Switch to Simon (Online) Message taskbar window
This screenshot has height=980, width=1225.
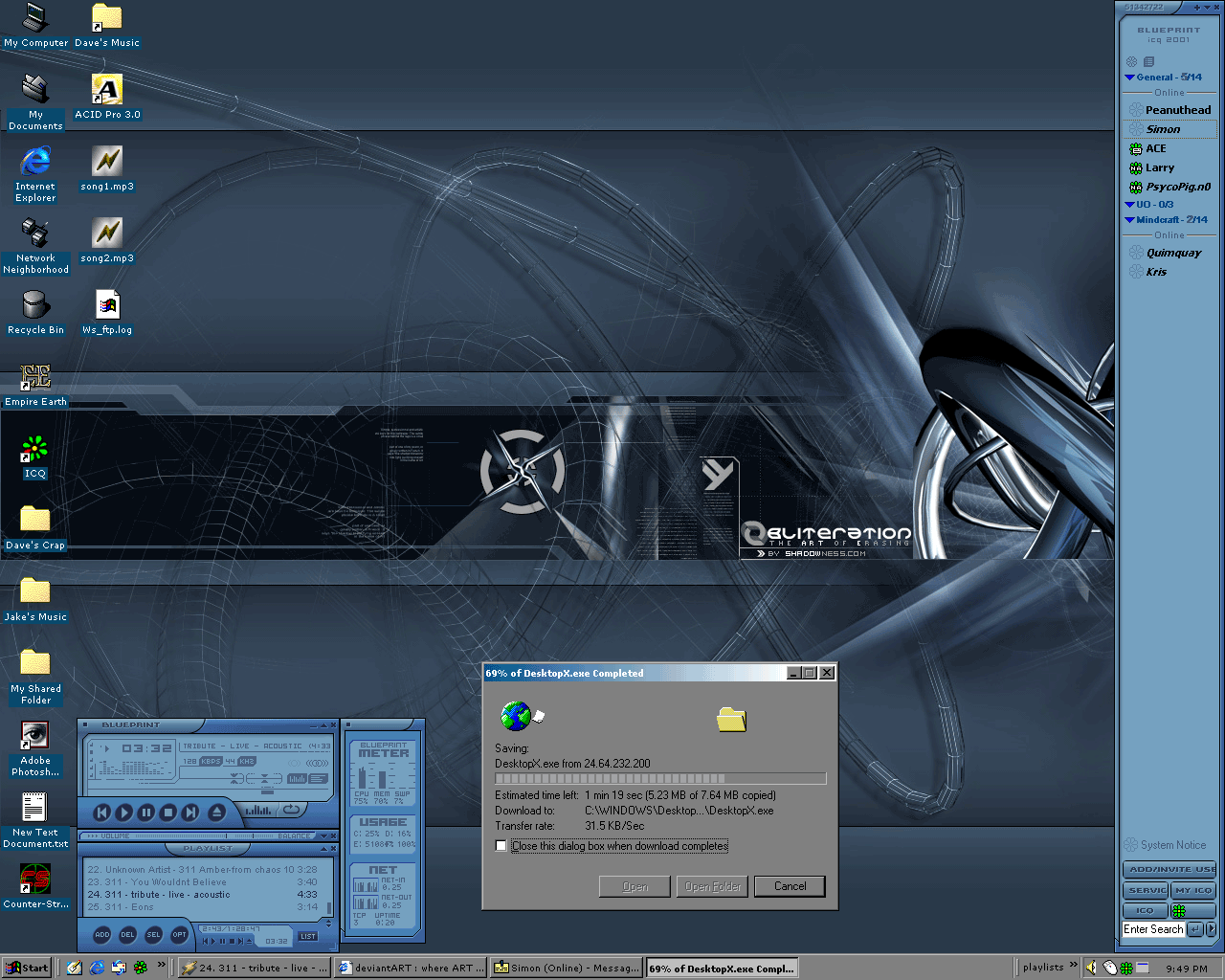point(567,968)
